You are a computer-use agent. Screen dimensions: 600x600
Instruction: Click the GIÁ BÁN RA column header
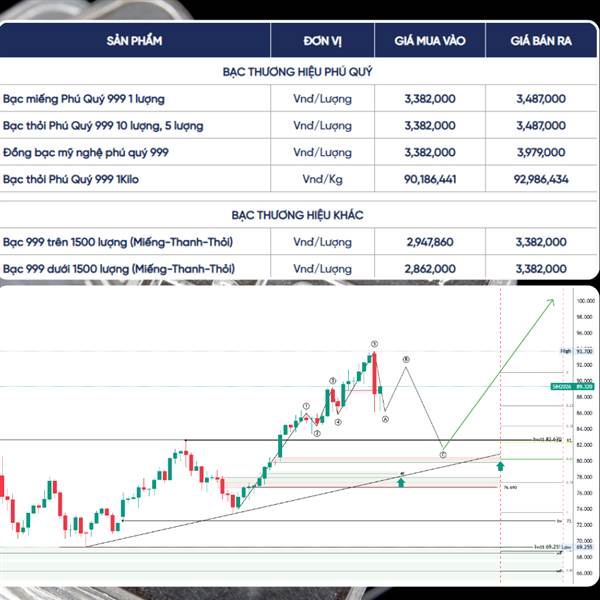click(x=541, y=41)
